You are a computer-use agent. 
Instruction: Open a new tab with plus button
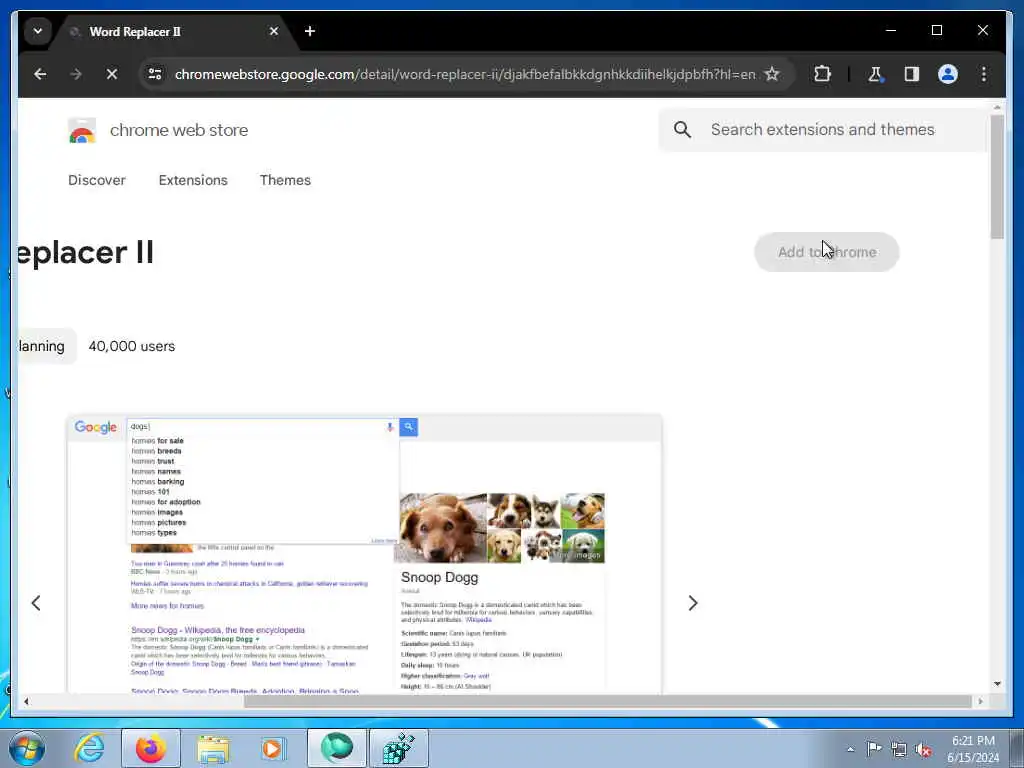coord(310,31)
